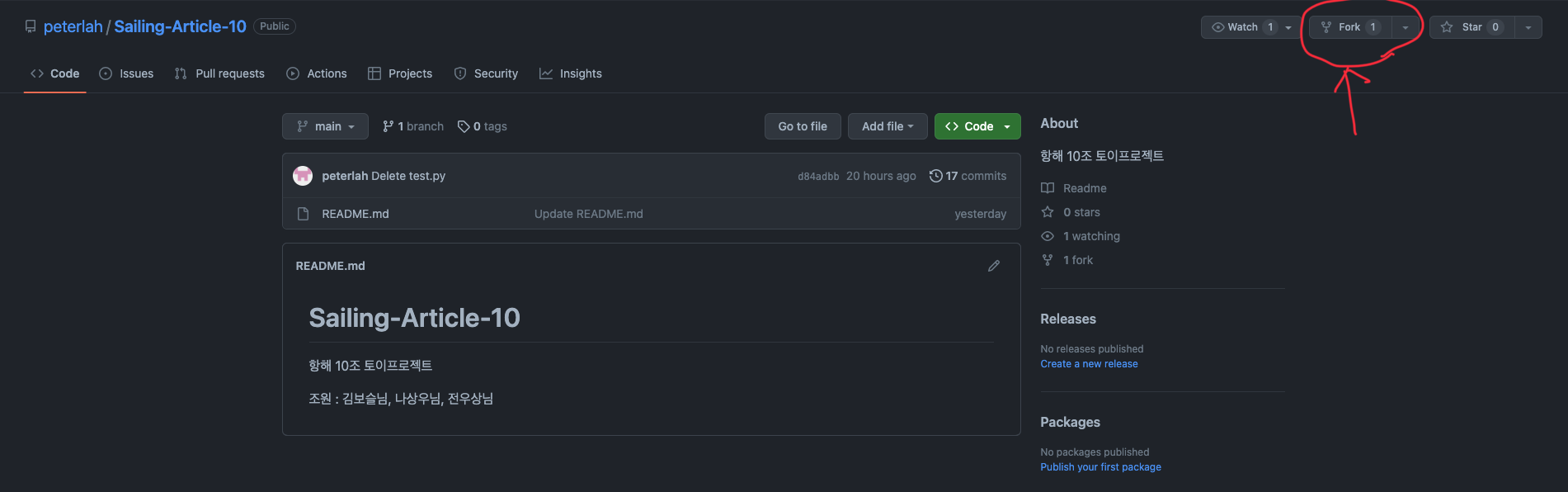Click the peterlah avatar in commit row

[303, 175]
